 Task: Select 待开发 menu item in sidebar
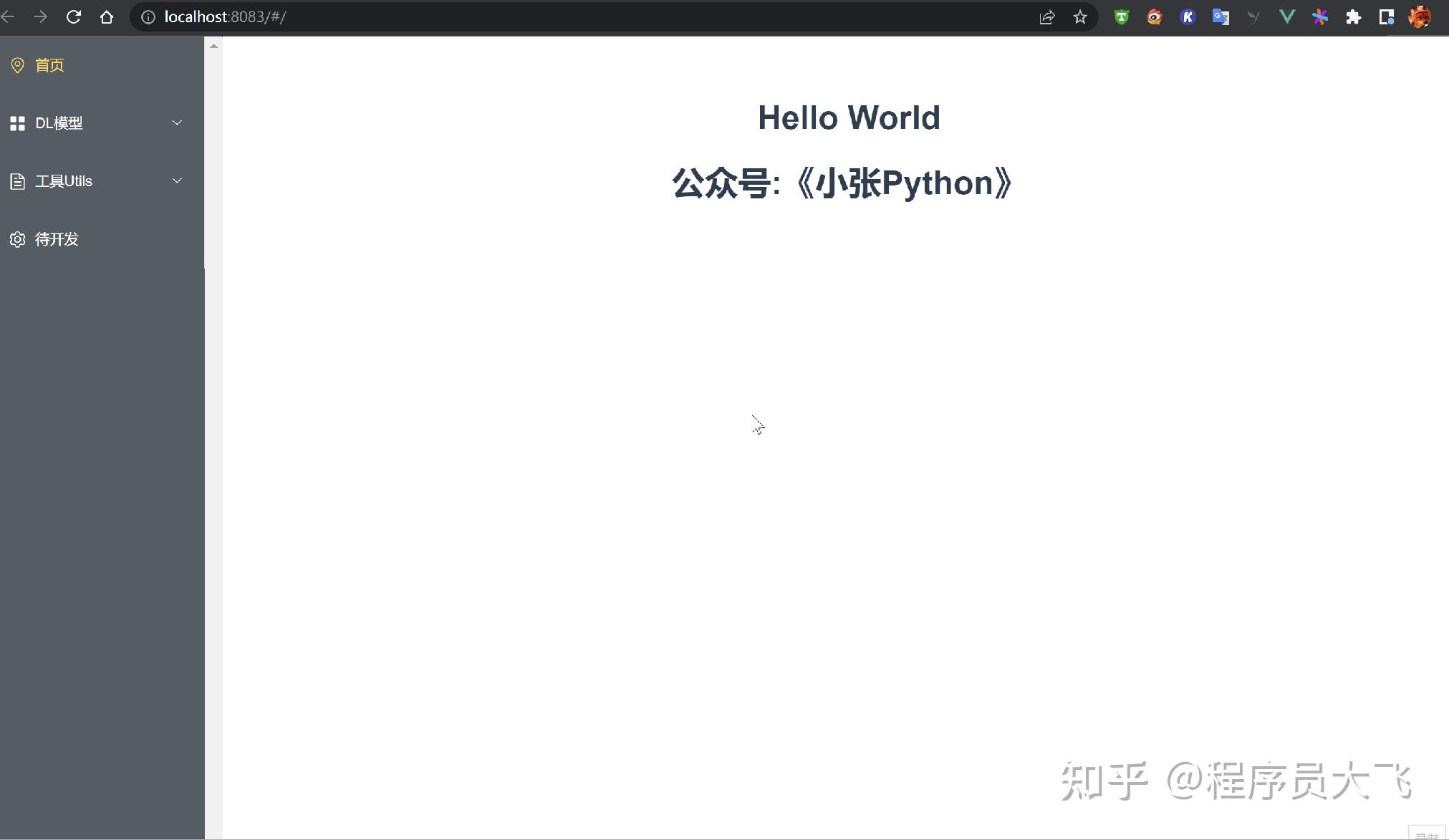click(57, 238)
